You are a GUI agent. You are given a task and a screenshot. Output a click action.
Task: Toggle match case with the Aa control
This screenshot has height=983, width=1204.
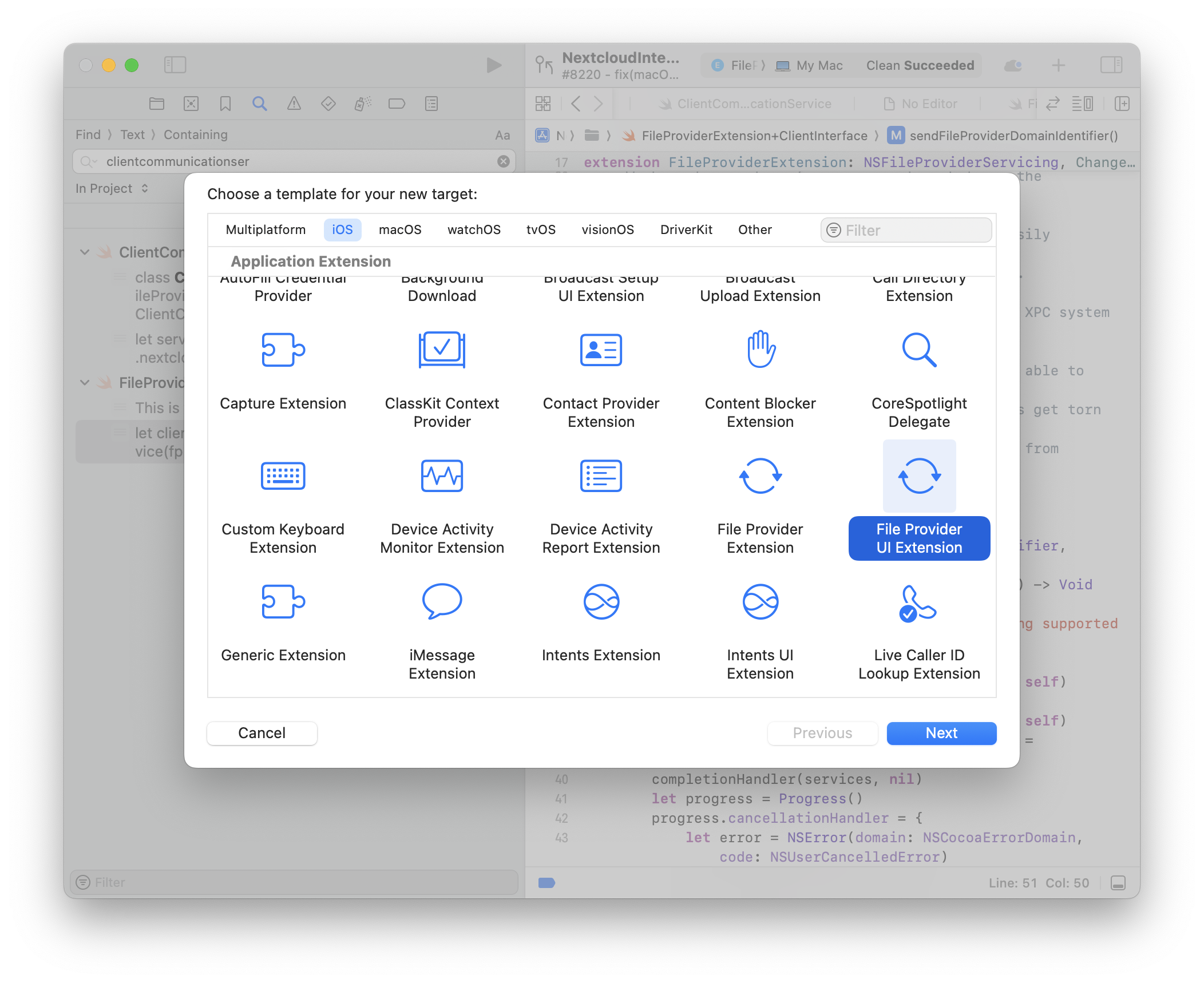(x=502, y=135)
